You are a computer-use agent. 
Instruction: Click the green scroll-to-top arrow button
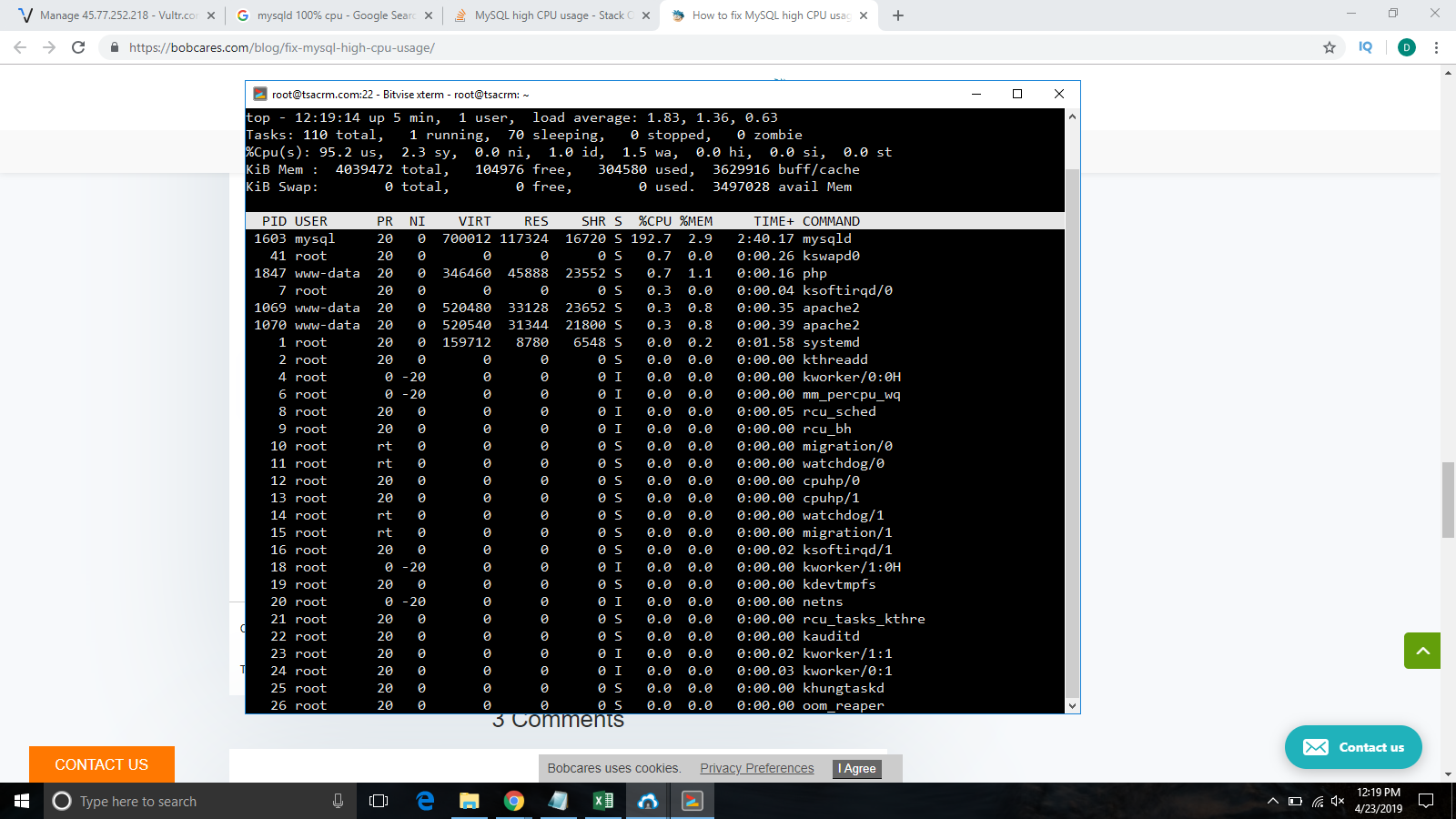coord(1421,651)
